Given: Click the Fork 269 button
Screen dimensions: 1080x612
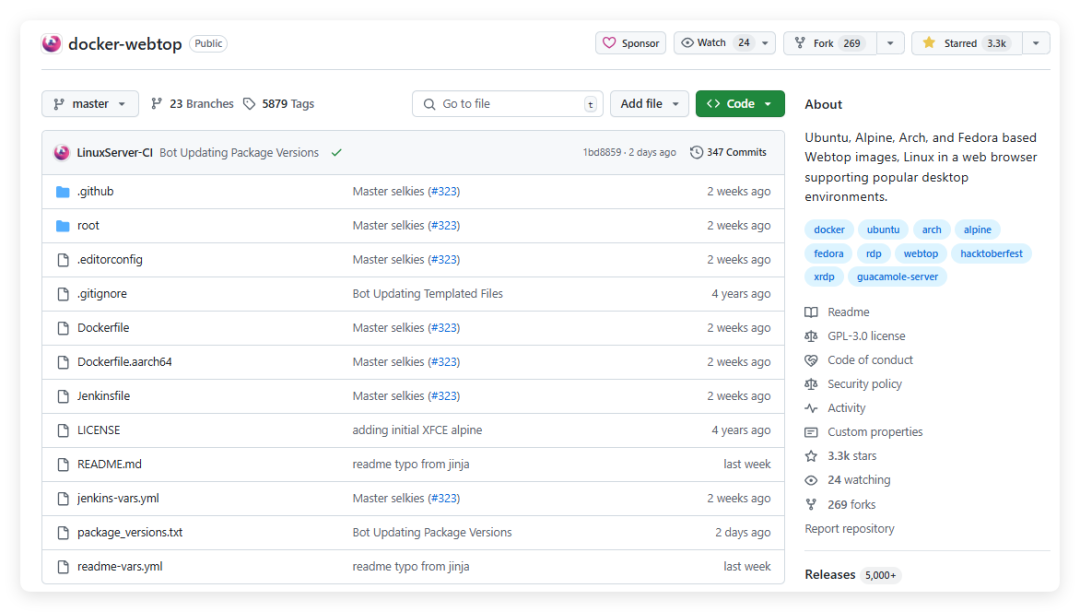Looking at the screenshot, I should (830, 43).
